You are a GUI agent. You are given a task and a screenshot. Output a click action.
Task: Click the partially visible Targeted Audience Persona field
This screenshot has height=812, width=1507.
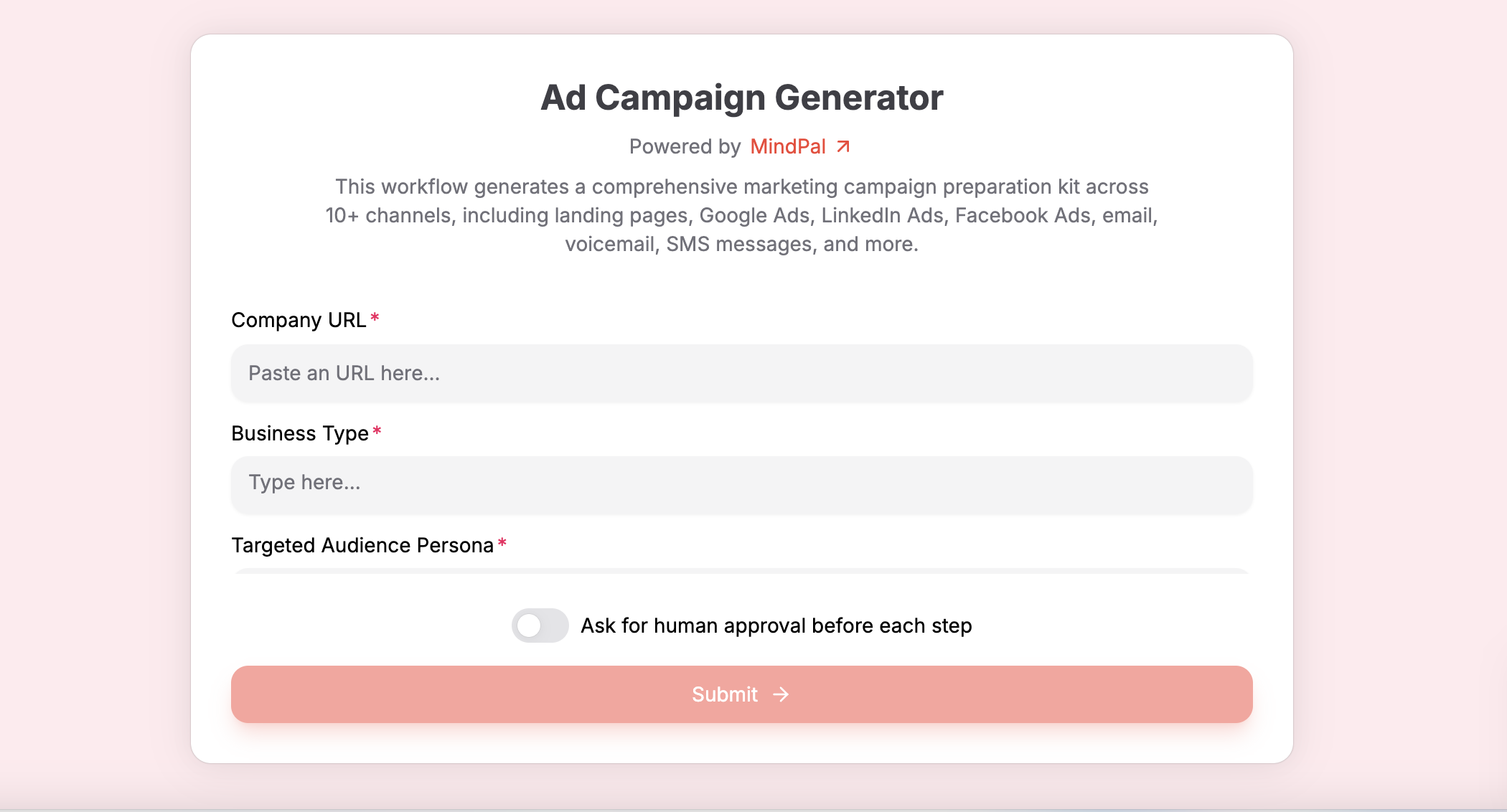[741, 571]
